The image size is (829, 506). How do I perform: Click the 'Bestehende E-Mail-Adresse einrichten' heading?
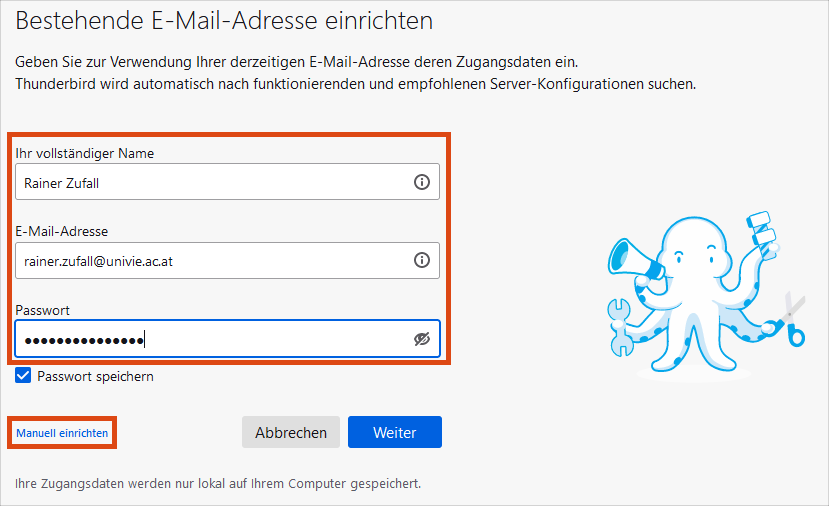click(224, 21)
